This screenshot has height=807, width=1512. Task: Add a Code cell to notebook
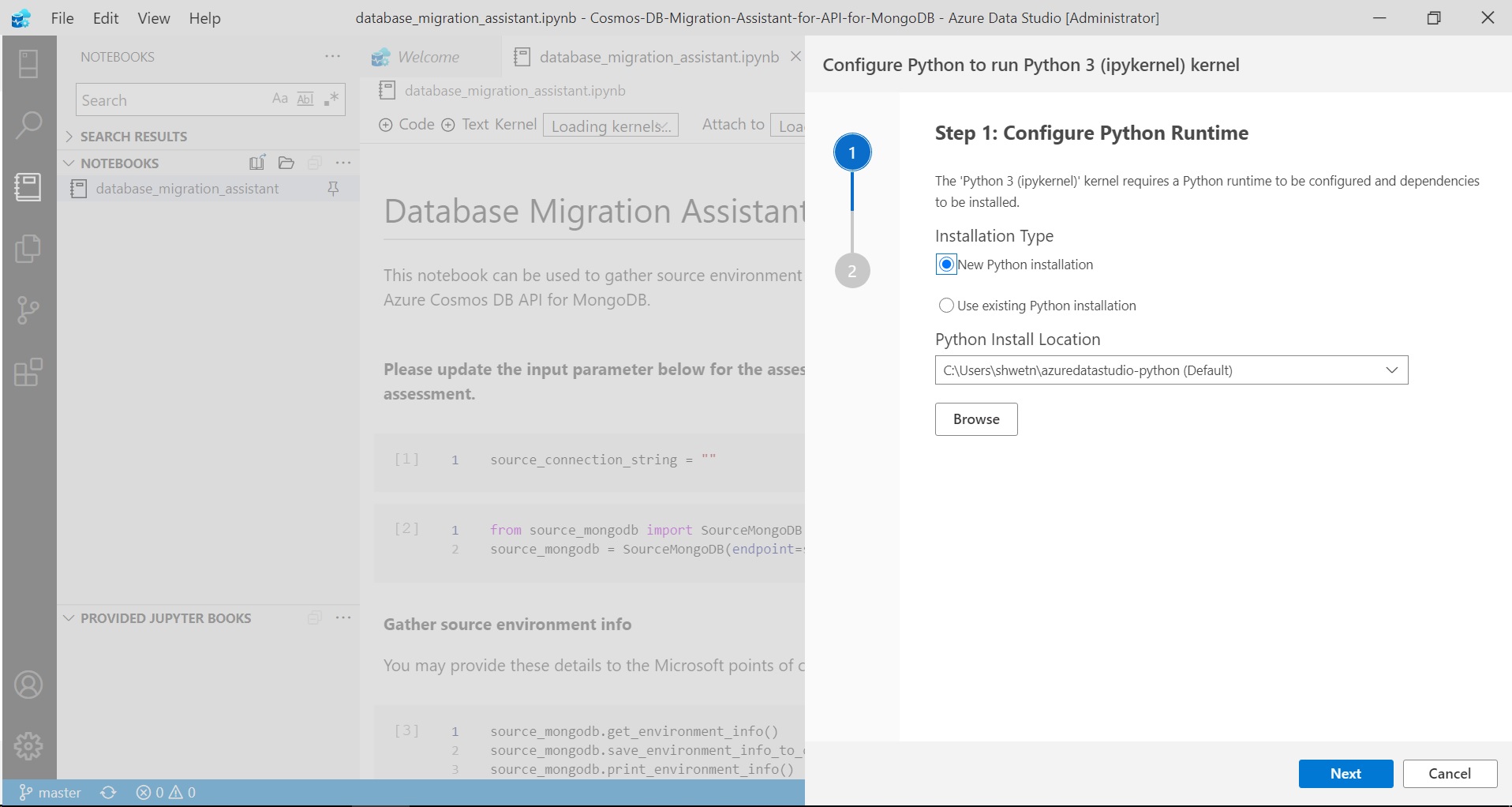click(x=406, y=125)
